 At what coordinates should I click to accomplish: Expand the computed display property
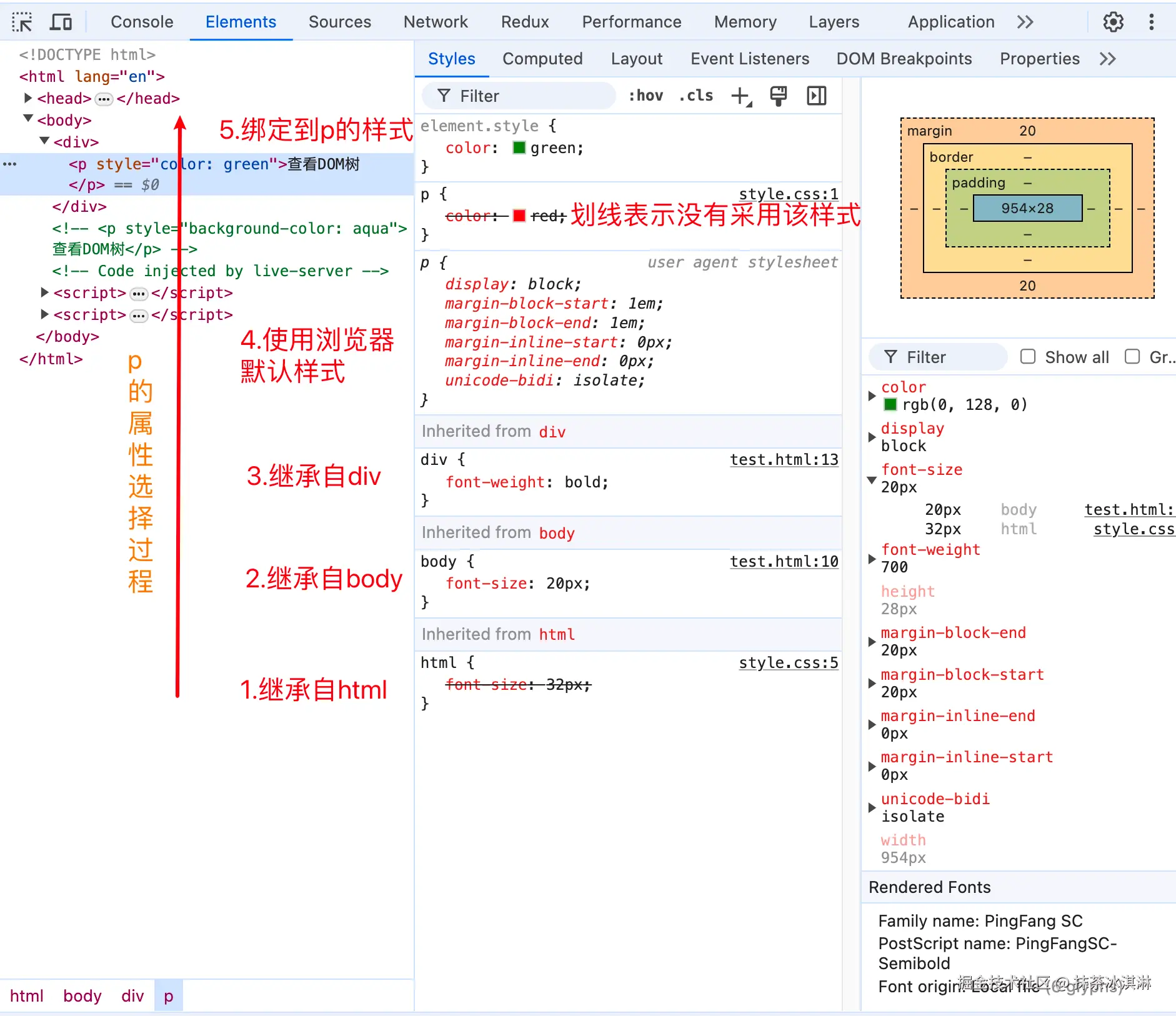point(872,437)
